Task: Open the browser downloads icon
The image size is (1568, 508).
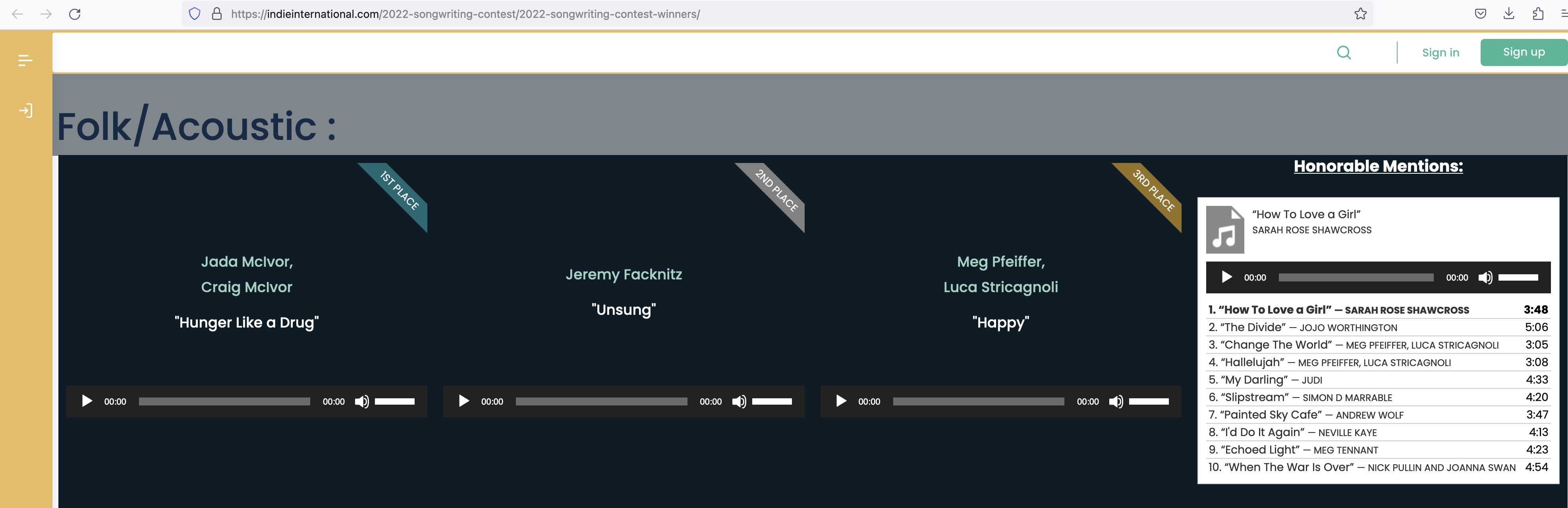Action: click(1508, 14)
